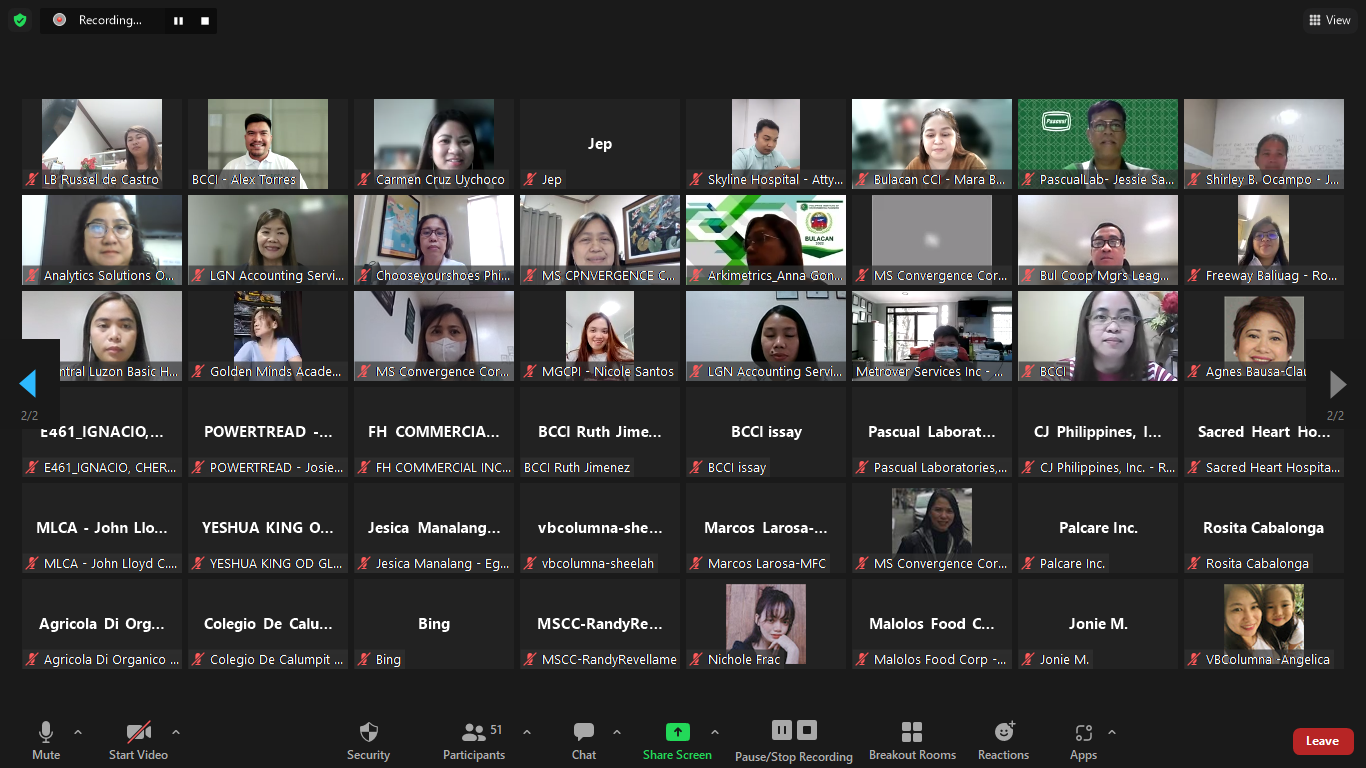Expand the arrow beside Apps
Screen dimensions: 1366x768
pos(1112,732)
